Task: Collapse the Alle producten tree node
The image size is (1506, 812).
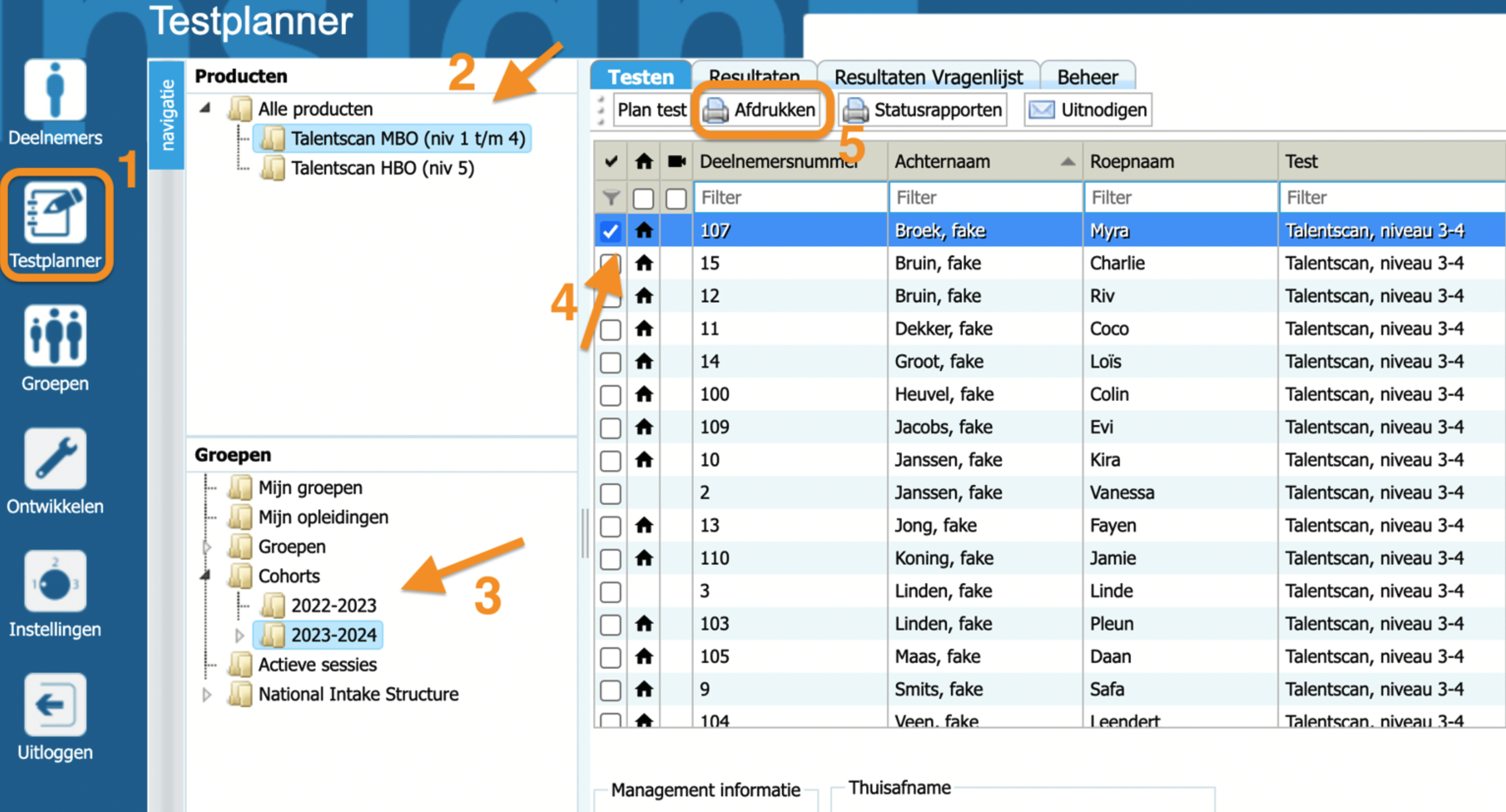Action: click(x=205, y=108)
